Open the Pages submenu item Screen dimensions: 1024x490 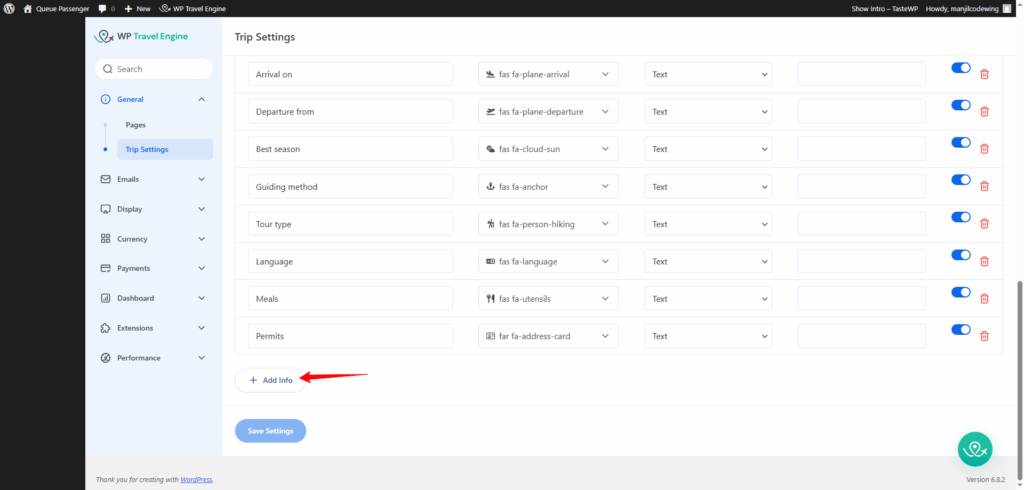coord(136,125)
